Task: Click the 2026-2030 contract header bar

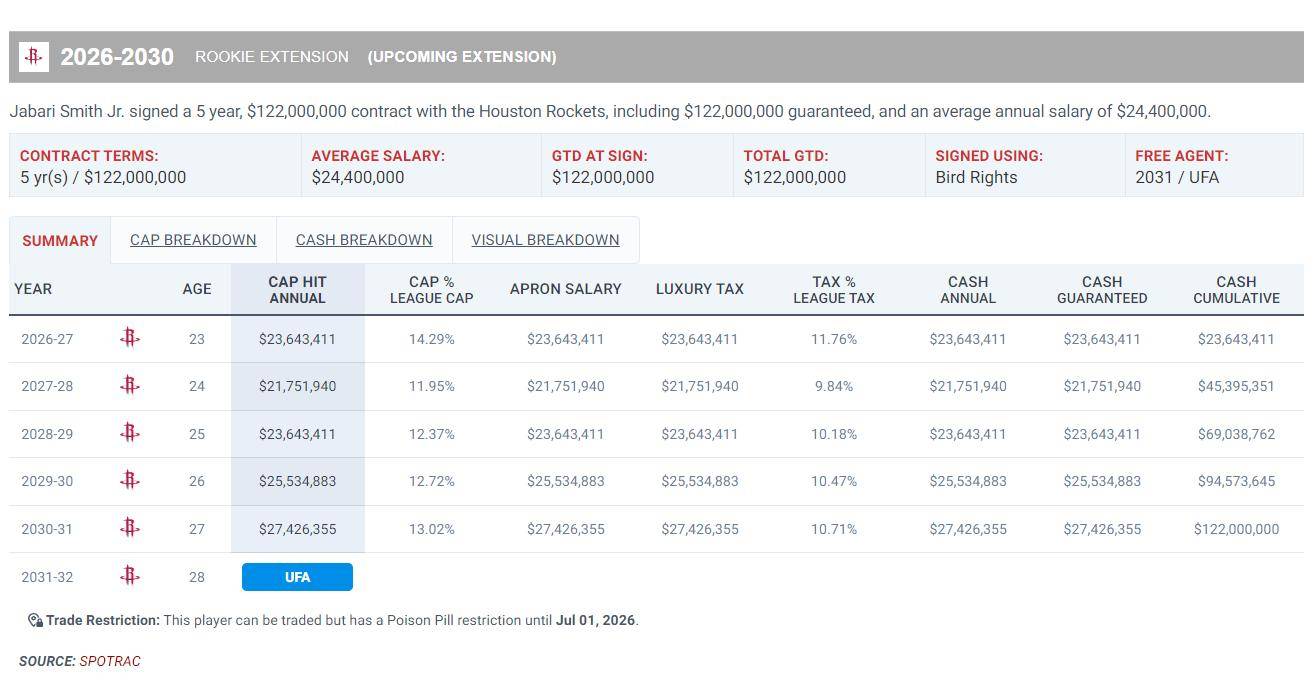Action: (x=700, y=57)
